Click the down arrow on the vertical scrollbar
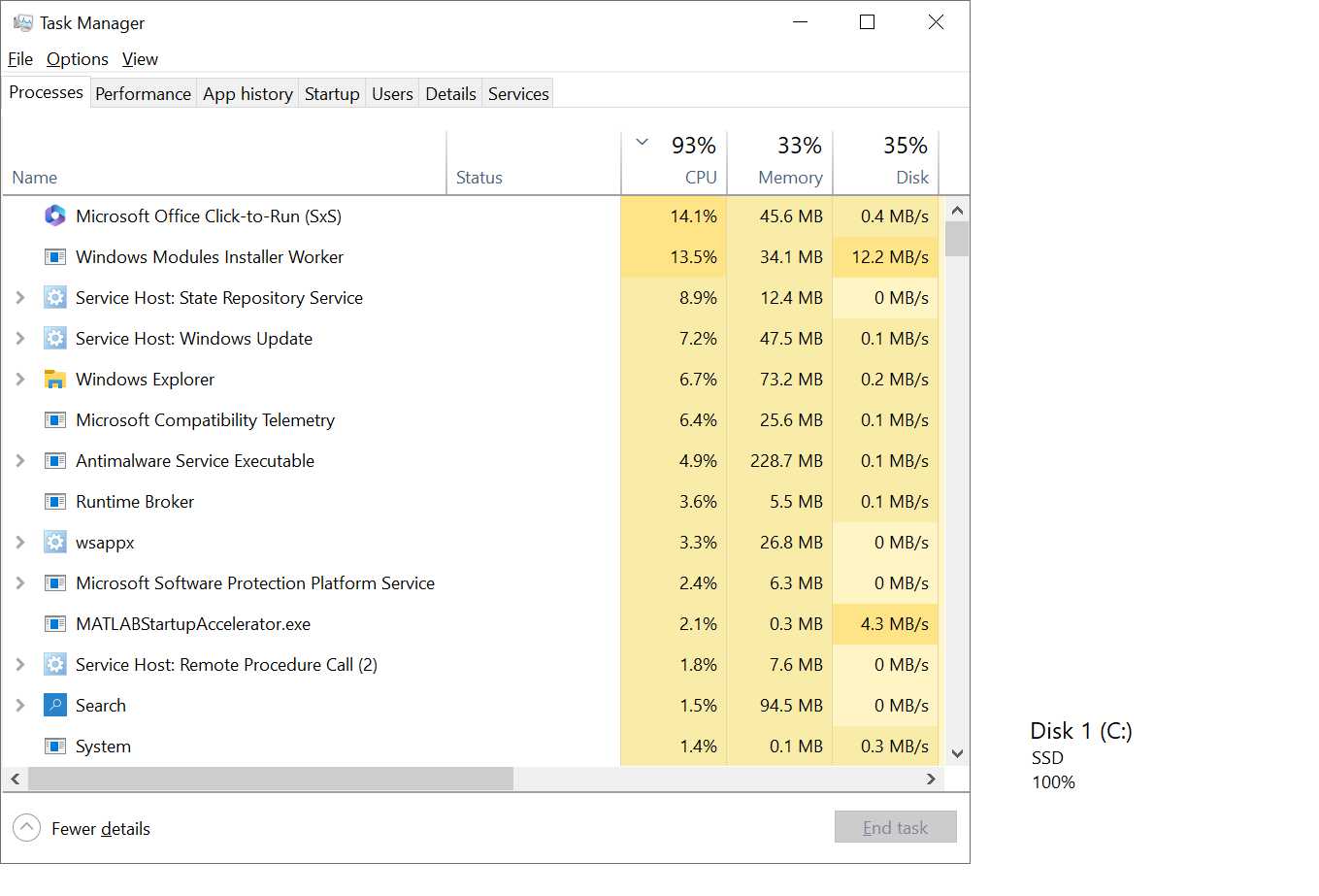 tap(957, 753)
